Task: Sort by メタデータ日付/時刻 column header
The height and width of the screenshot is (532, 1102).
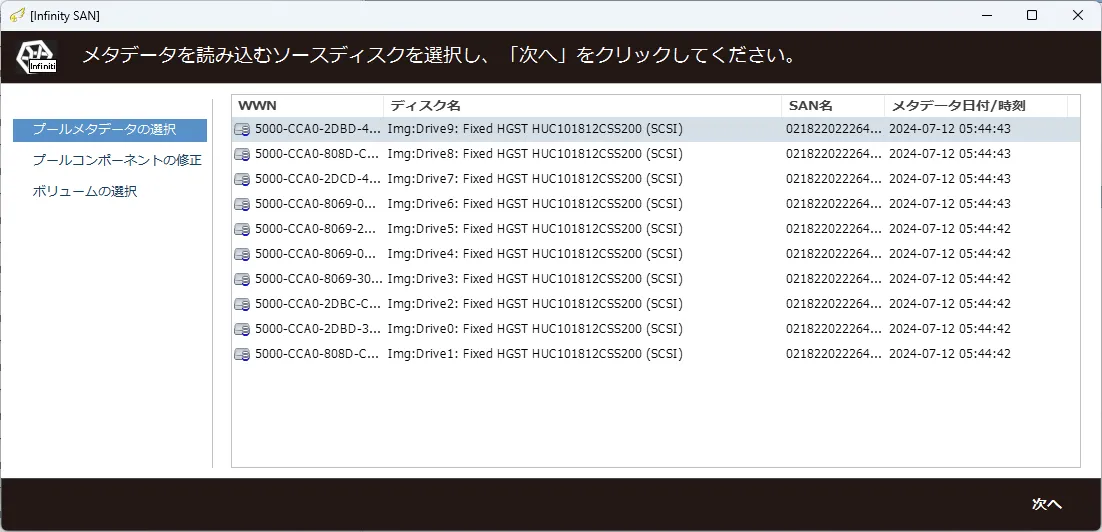Action: 975,106
